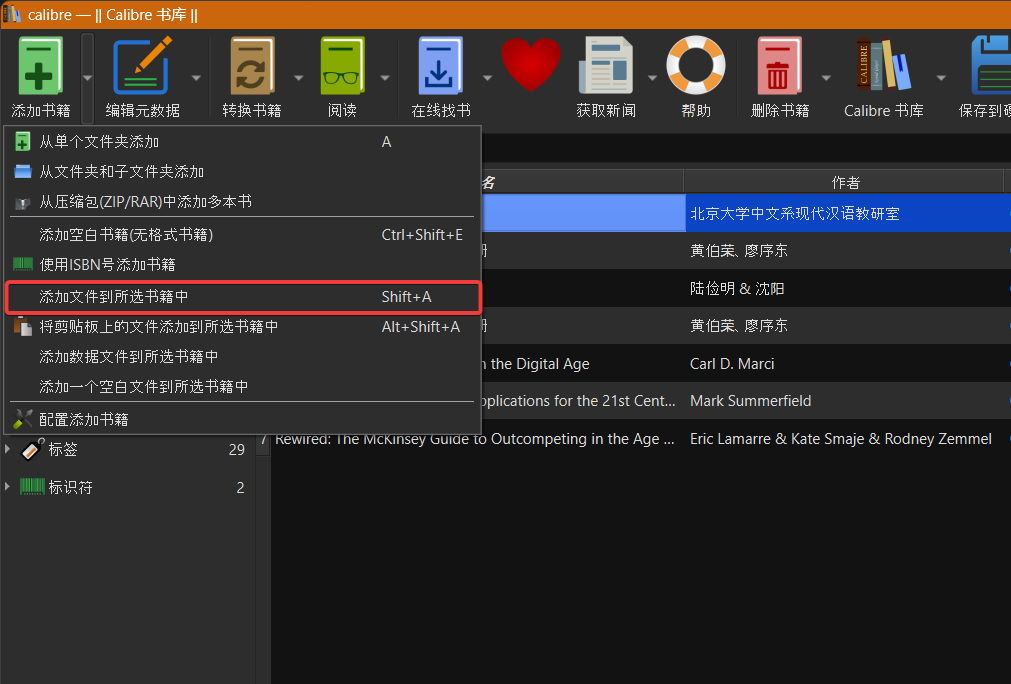Image resolution: width=1011 pixels, height=684 pixels.
Task: Click the 转换书籍 (Convert books) icon
Action: 252,68
